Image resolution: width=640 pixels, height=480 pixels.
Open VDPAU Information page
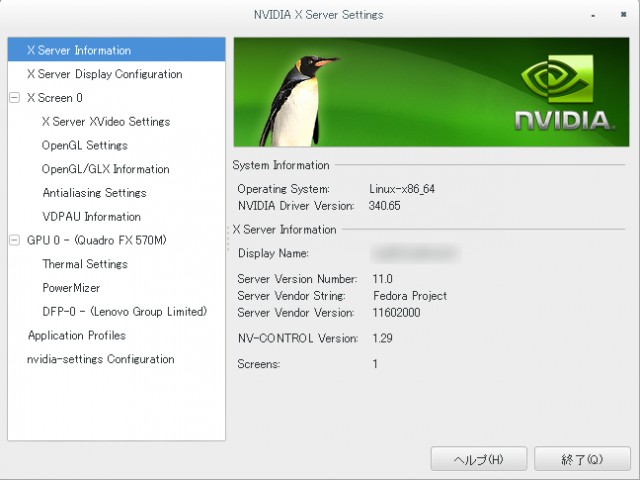91,216
